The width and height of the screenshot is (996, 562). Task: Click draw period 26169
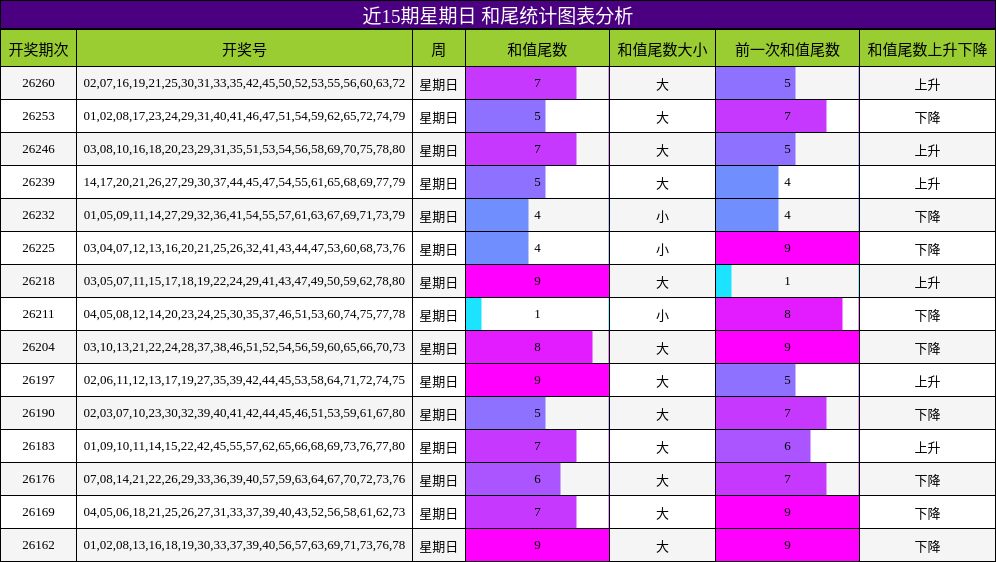(38, 512)
